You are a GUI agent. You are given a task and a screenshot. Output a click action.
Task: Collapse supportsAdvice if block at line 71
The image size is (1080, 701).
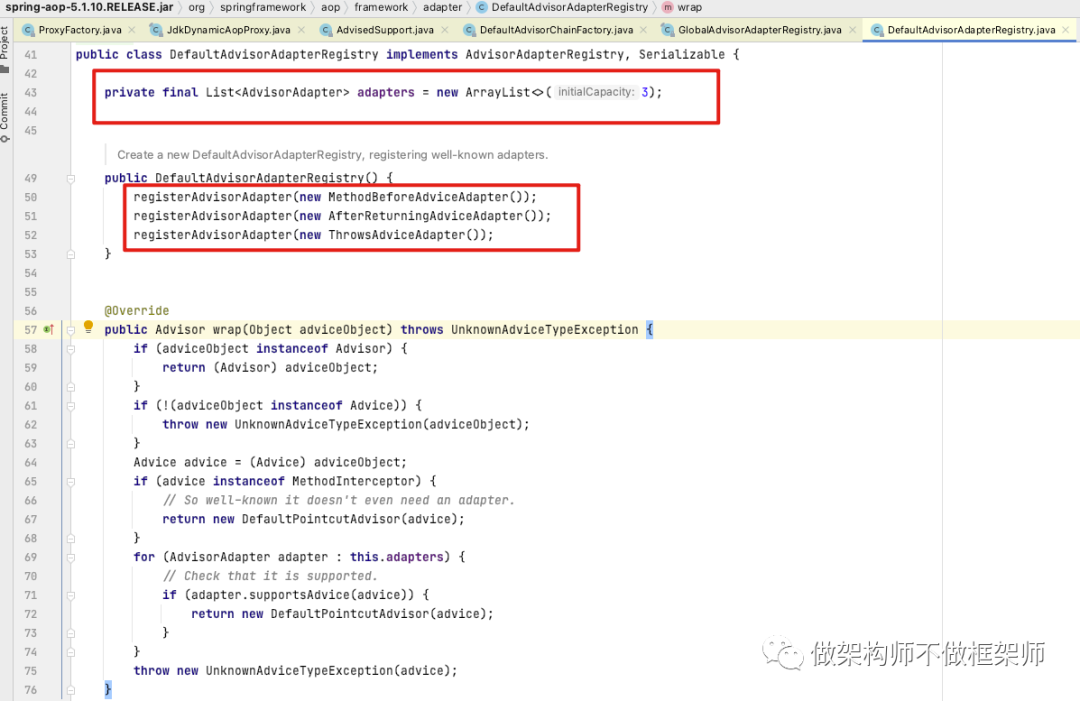pos(70,595)
